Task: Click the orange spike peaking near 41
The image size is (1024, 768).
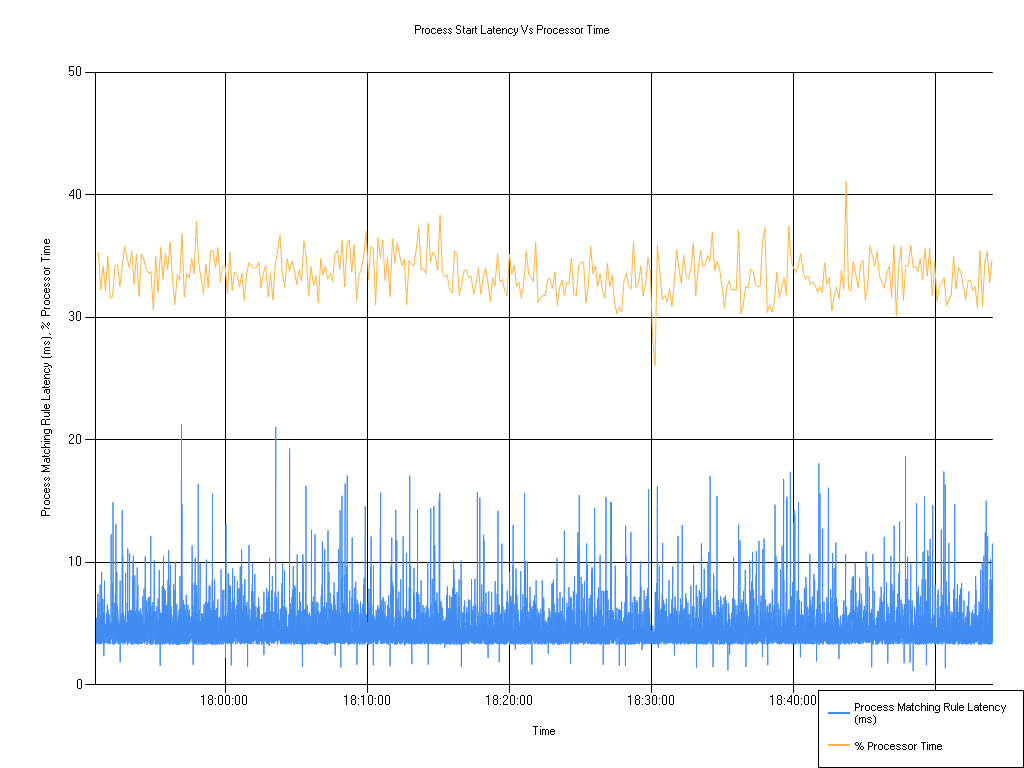Action: click(847, 183)
